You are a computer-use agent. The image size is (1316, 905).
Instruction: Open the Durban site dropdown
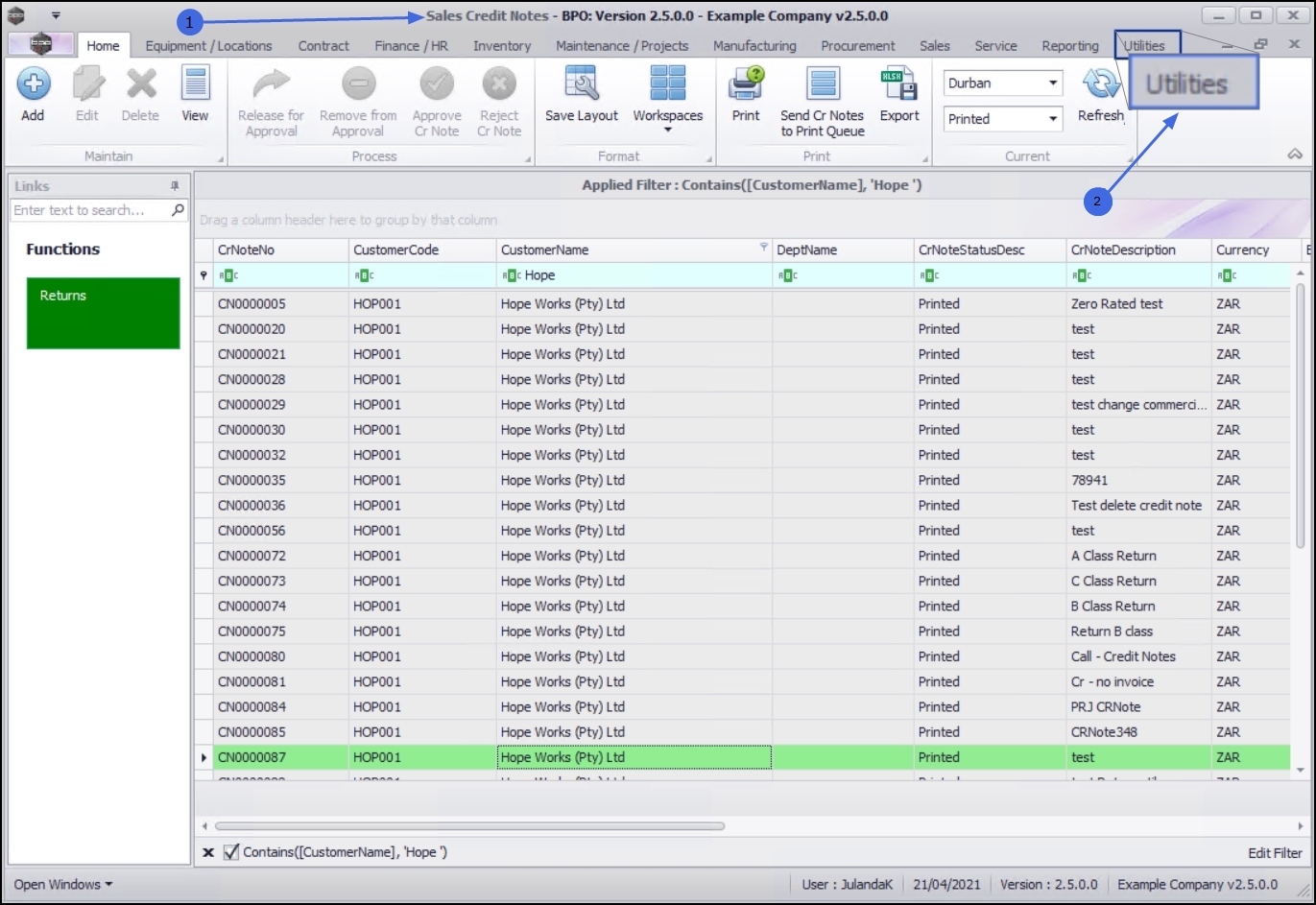[1053, 83]
